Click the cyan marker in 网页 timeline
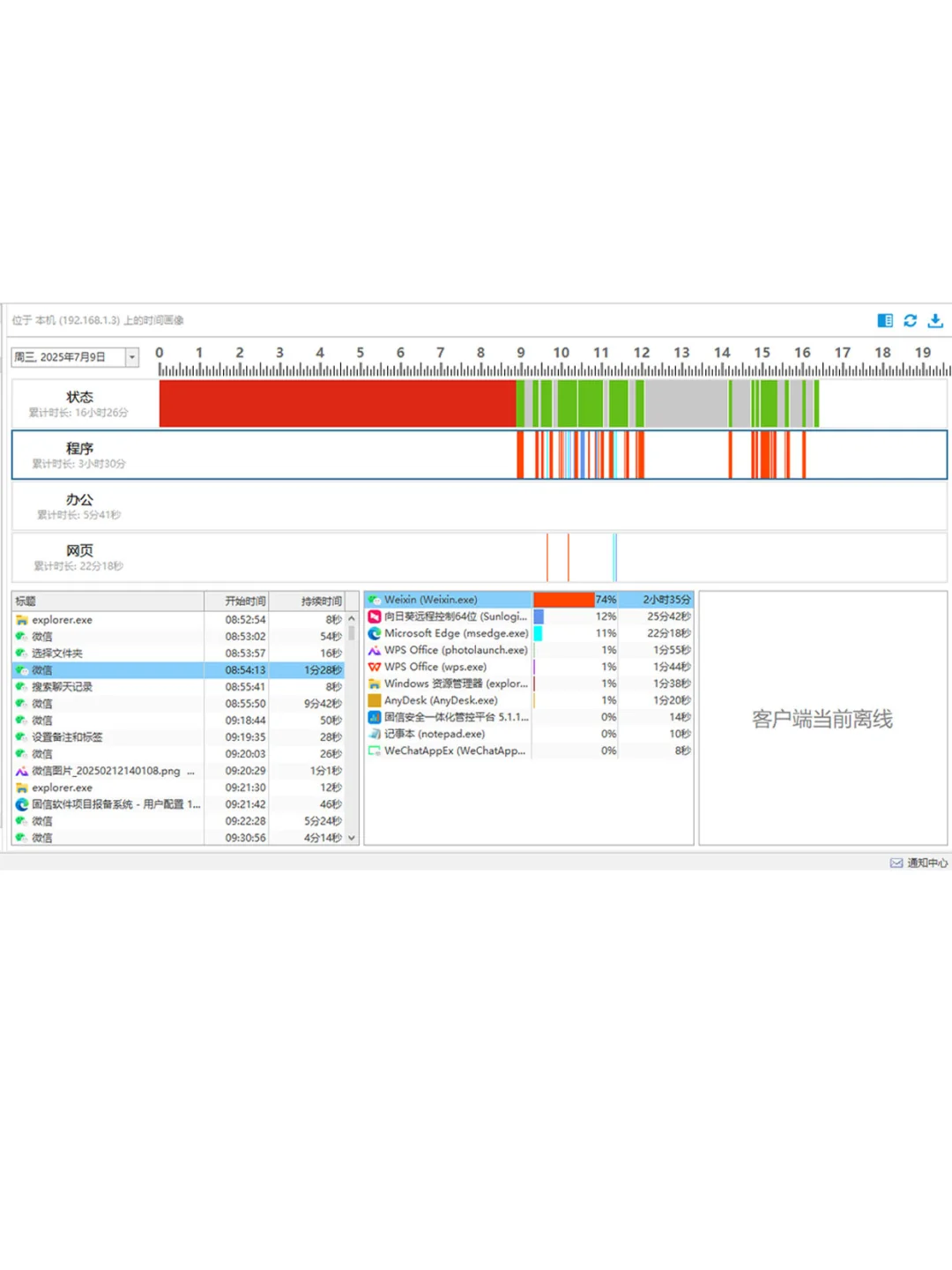Image resolution: width=952 pixels, height=1270 pixels. (614, 557)
